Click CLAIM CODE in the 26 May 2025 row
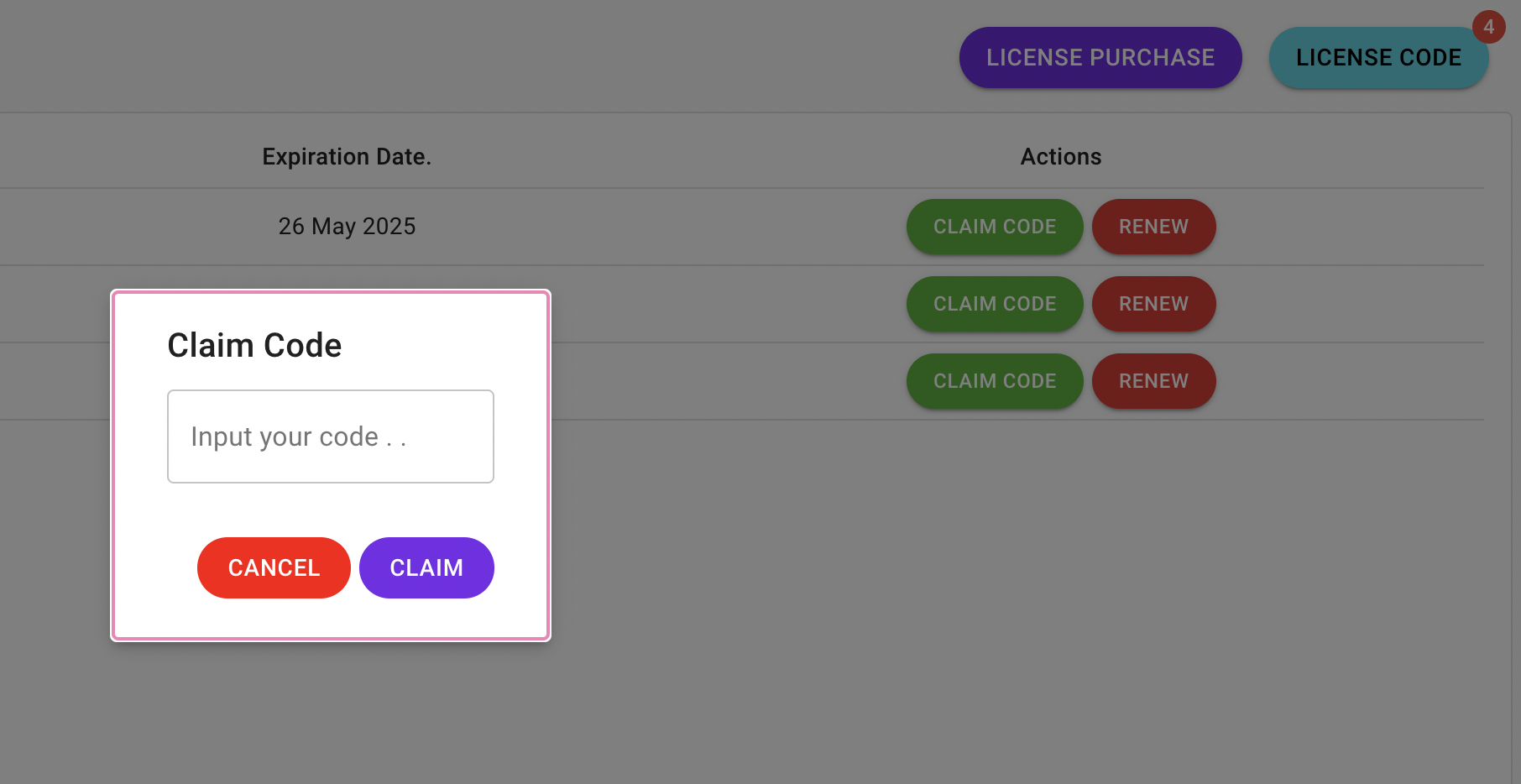 [x=994, y=227]
